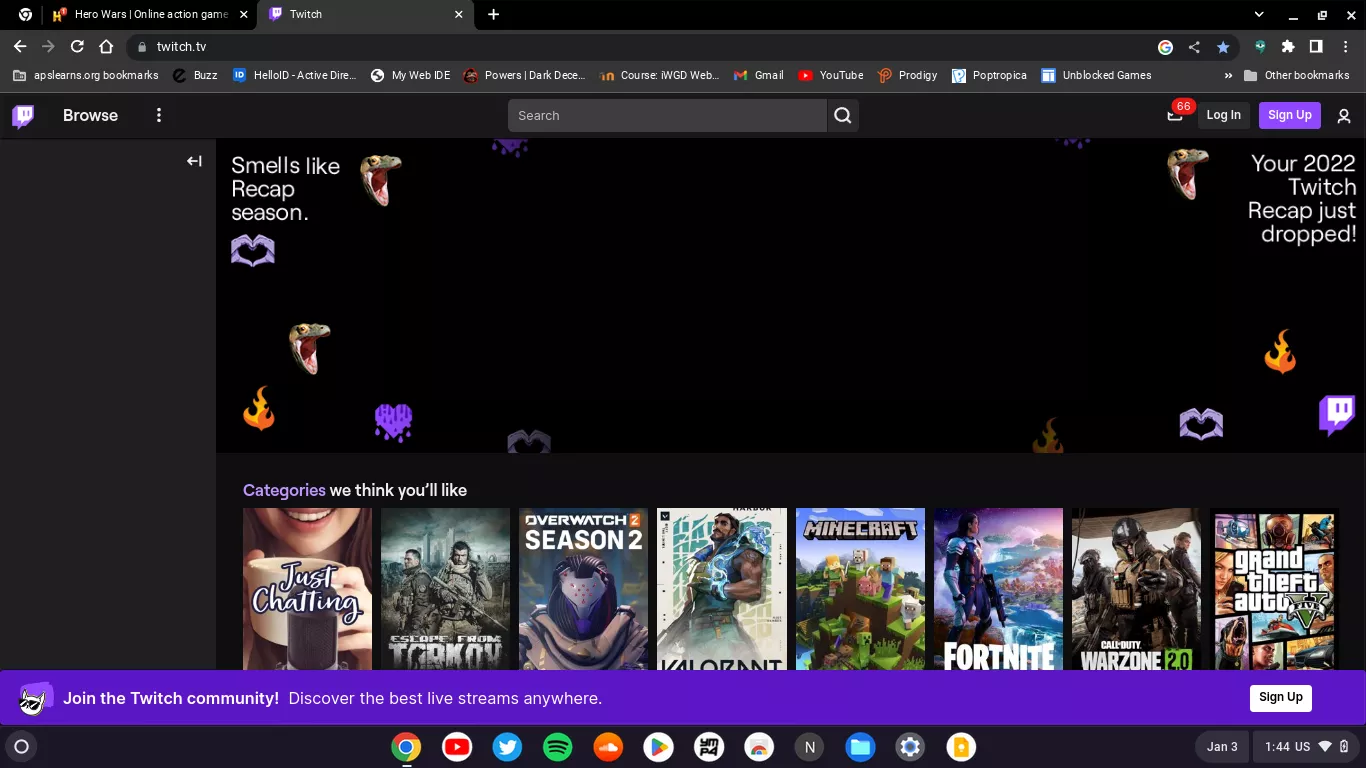This screenshot has height=768, width=1366.
Task: Click Sign Up in the bottom banner
Action: [1280, 698]
